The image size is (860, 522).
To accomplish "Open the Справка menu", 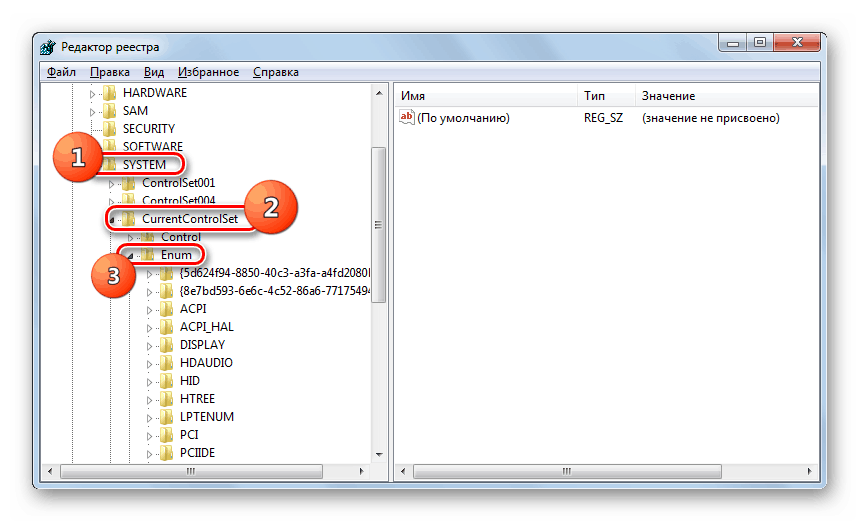I will tap(276, 72).
